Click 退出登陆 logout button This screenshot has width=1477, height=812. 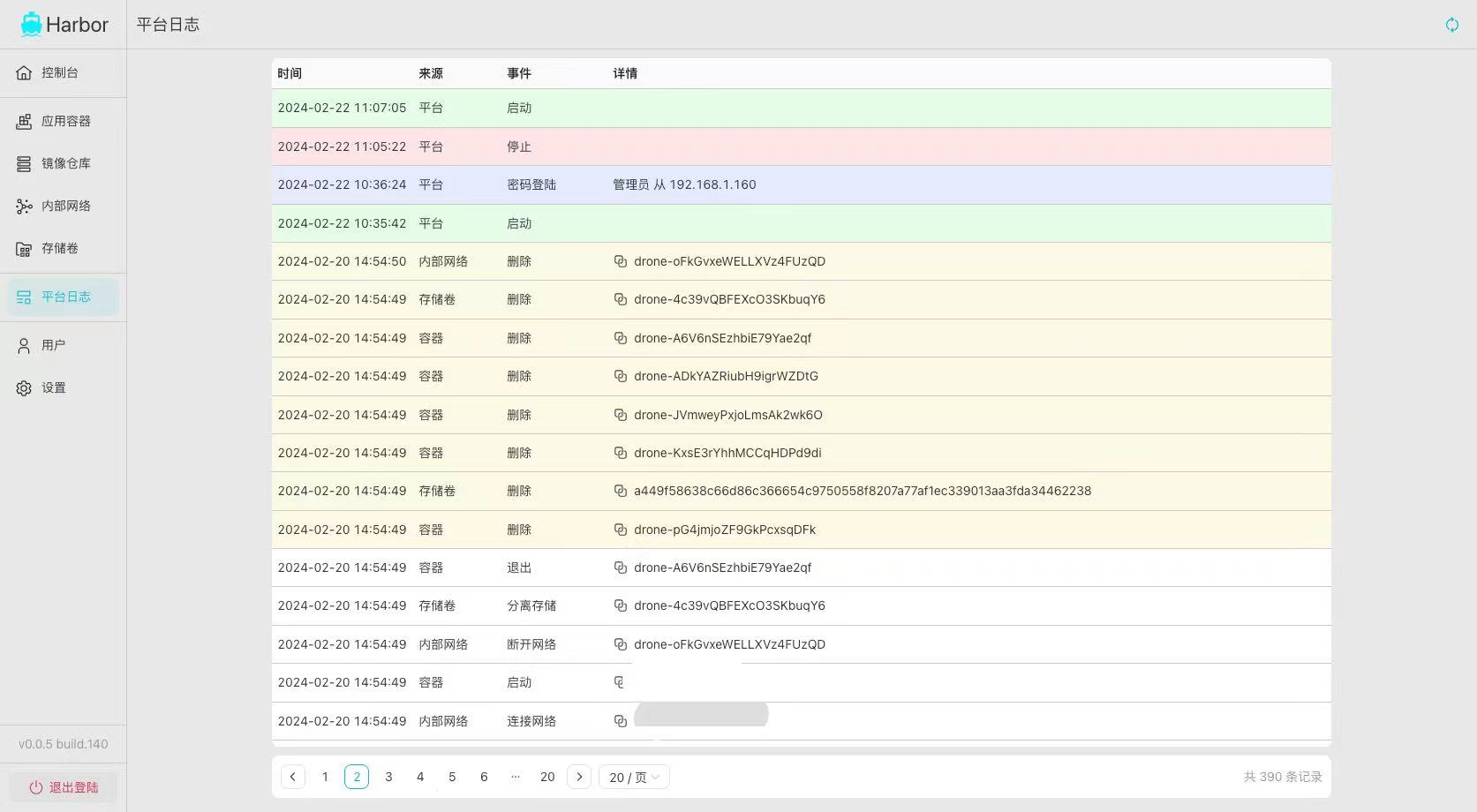click(63, 787)
